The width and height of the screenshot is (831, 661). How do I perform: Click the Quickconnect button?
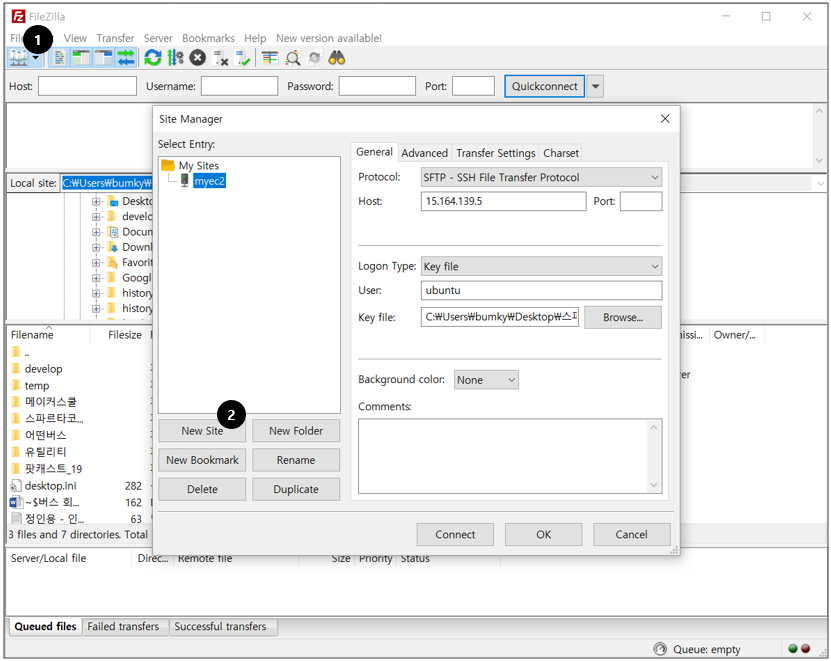pos(544,86)
